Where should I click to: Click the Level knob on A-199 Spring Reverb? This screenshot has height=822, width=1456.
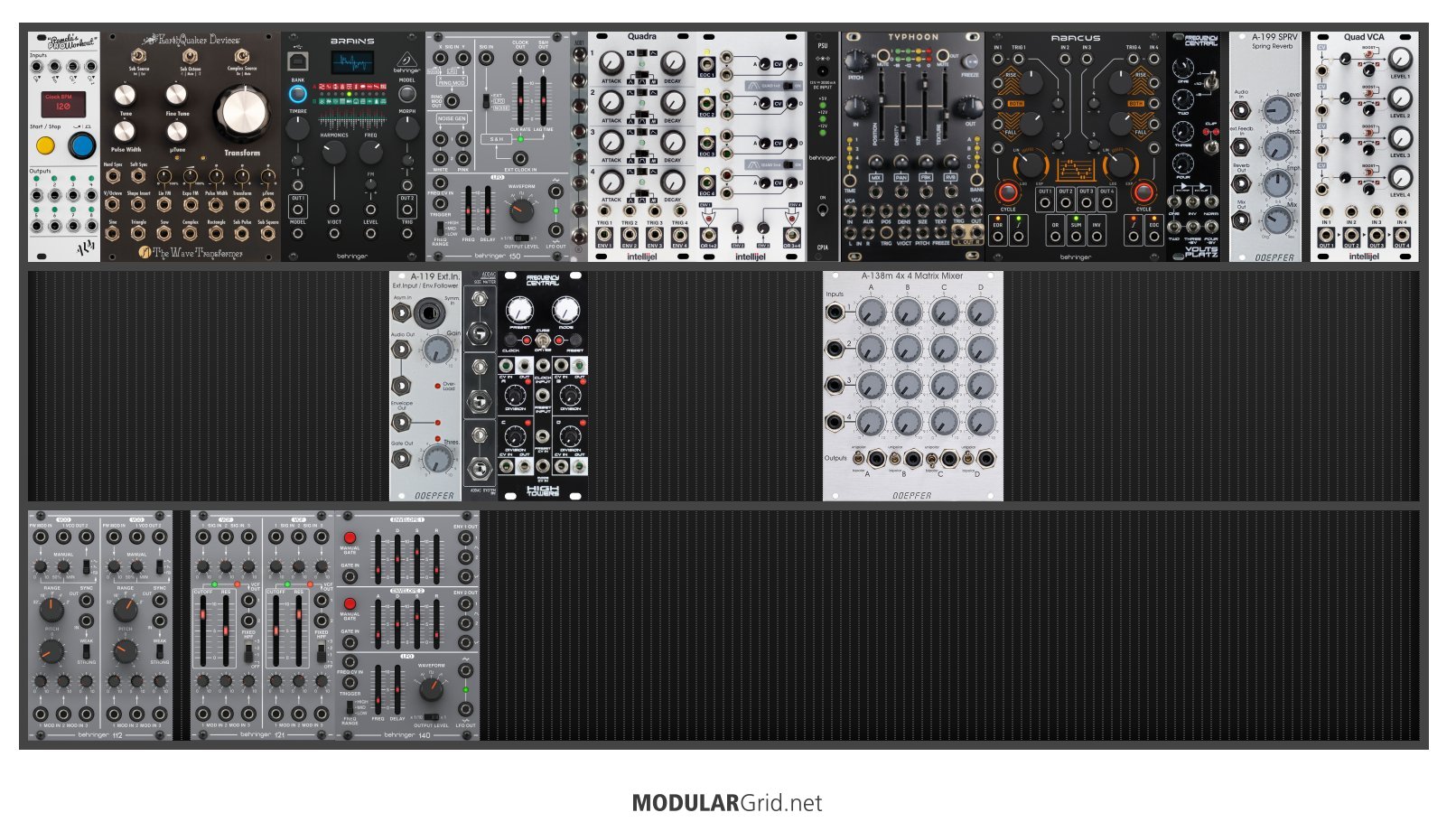tap(1276, 110)
